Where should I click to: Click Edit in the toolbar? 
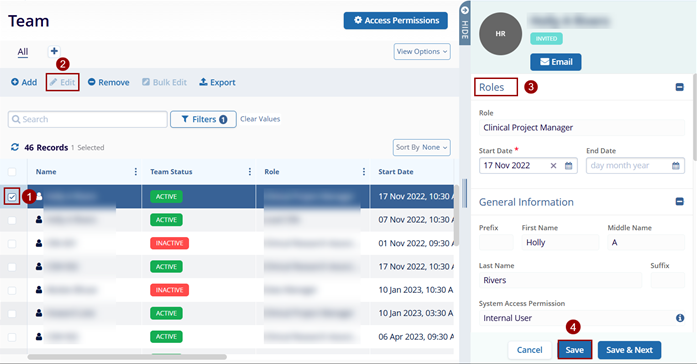click(x=62, y=82)
